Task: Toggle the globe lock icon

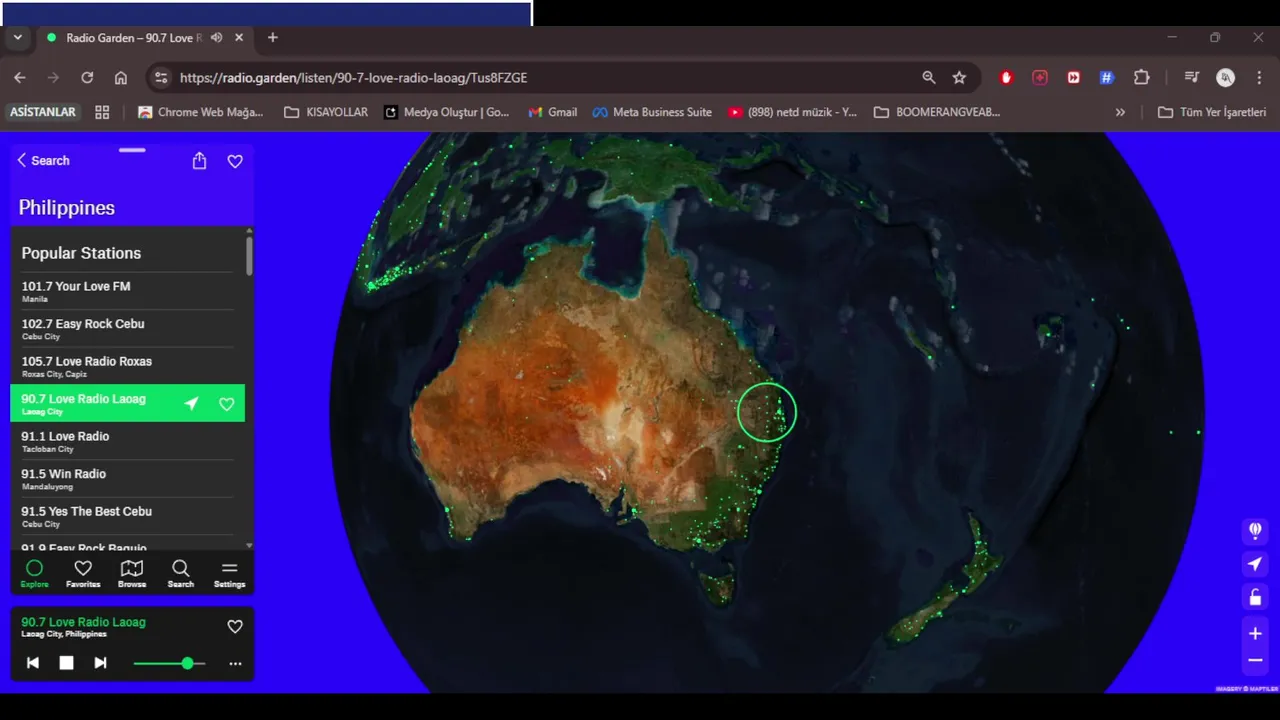Action: point(1255,598)
